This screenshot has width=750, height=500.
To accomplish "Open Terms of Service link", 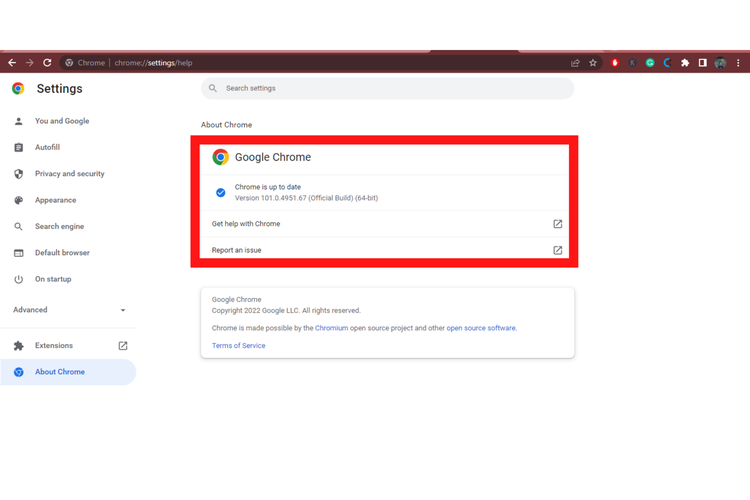I will (239, 345).
